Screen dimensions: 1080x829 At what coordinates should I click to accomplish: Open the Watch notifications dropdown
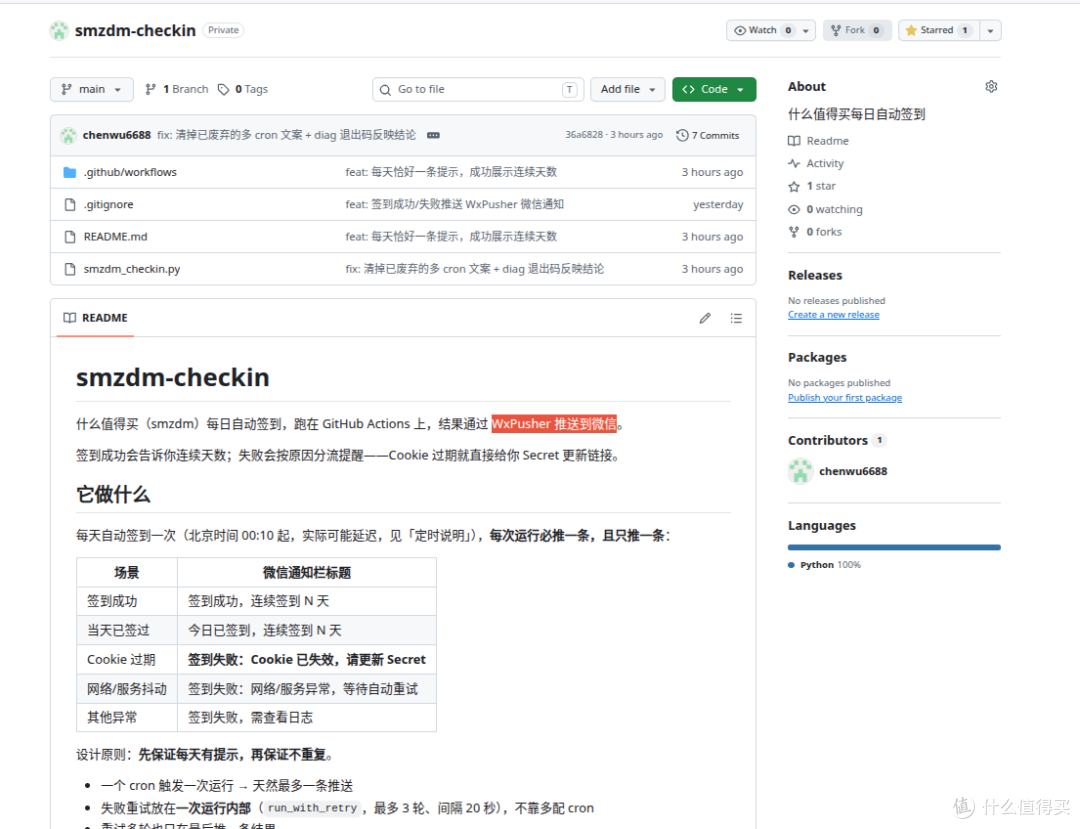tap(771, 30)
